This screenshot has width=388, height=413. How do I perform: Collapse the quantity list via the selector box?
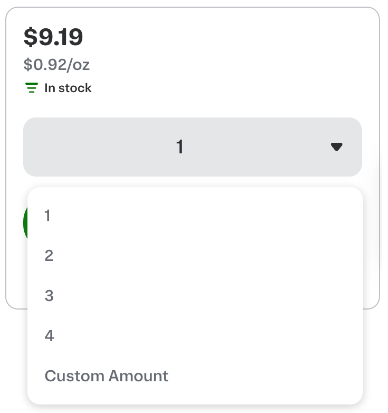pyautogui.click(x=192, y=147)
